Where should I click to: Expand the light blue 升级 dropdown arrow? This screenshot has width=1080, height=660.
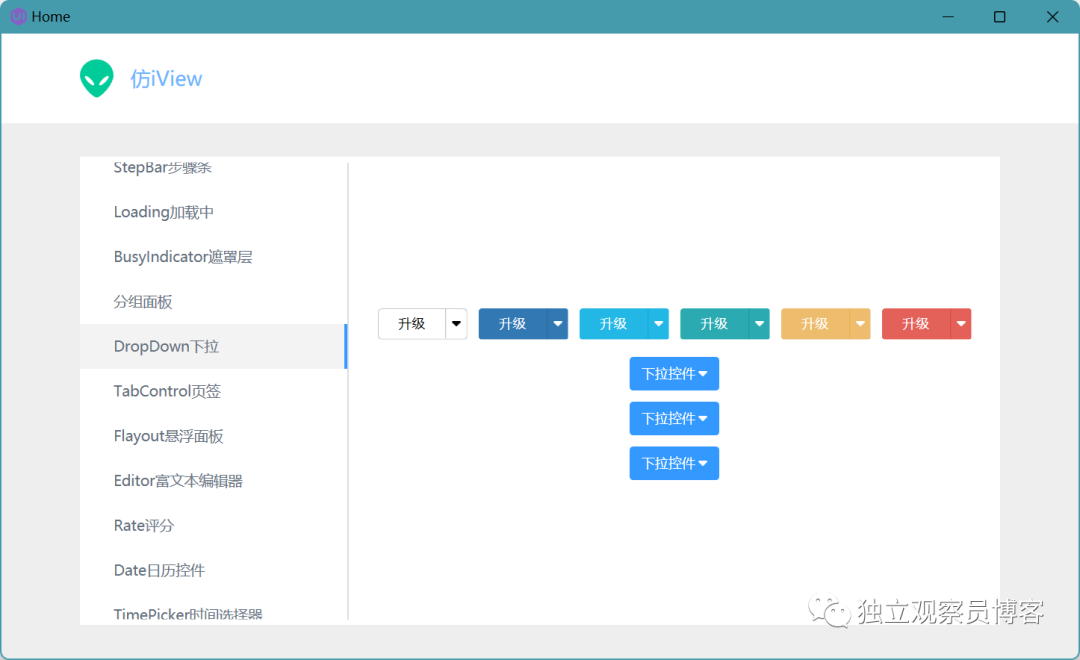(658, 324)
